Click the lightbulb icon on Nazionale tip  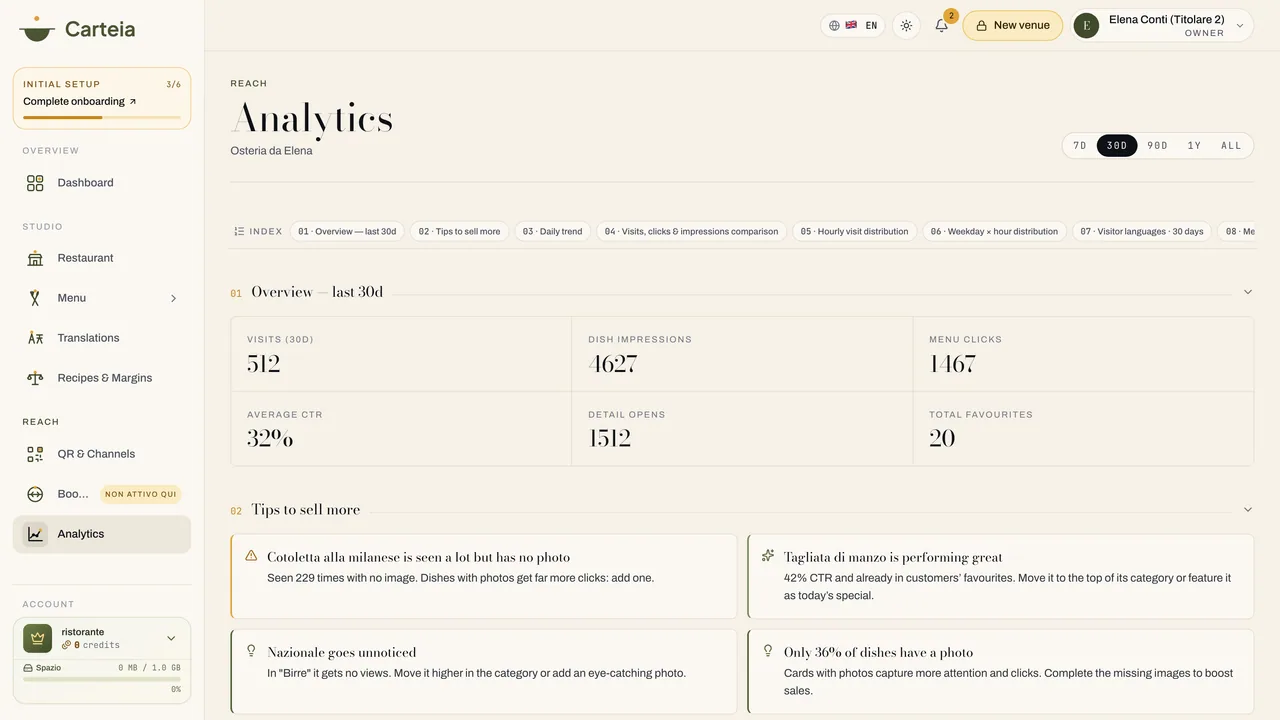point(251,650)
